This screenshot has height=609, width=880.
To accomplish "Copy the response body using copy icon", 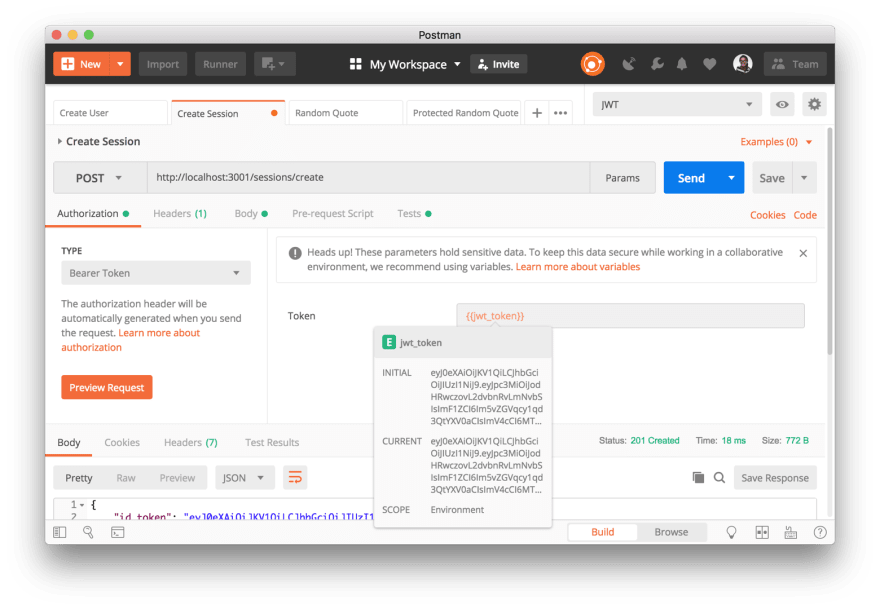I will pyautogui.click(x=699, y=478).
